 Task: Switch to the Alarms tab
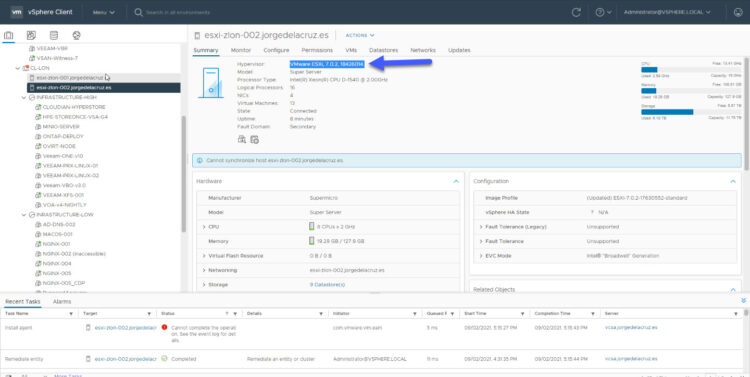click(x=62, y=301)
